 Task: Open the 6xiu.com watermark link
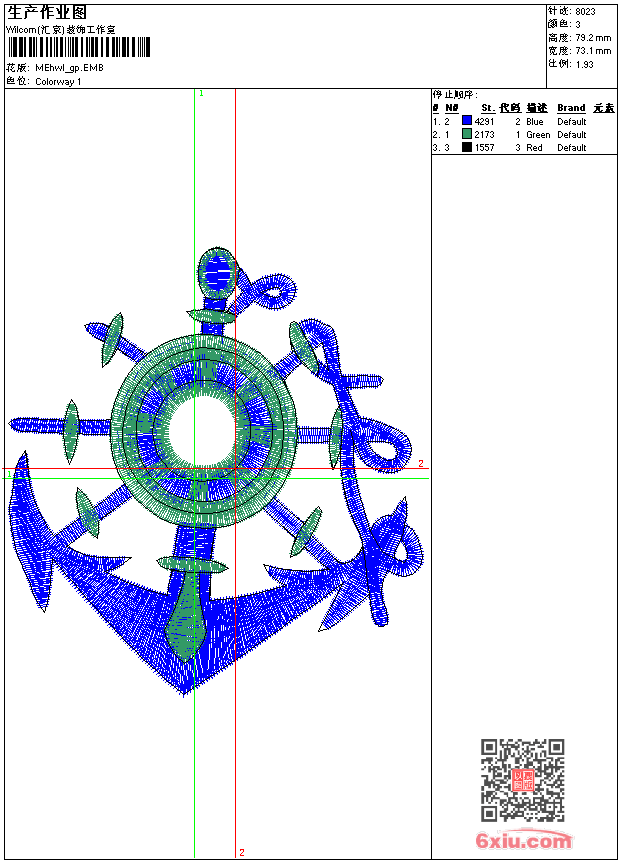523,841
